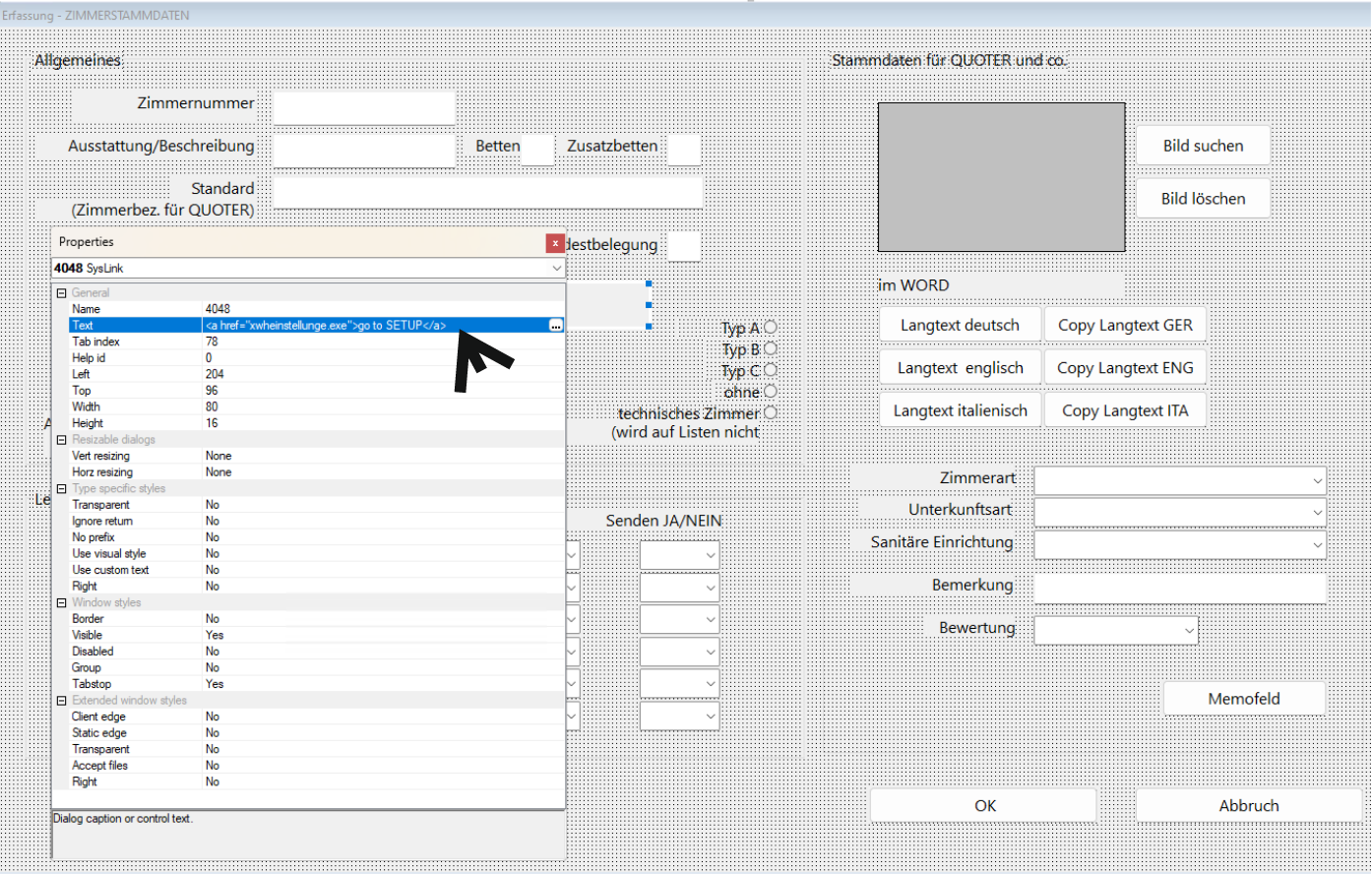The height and width of the screenshot is (874, 1372).
Task: Select the ohne radio button
Action: (x=771, y=392)
